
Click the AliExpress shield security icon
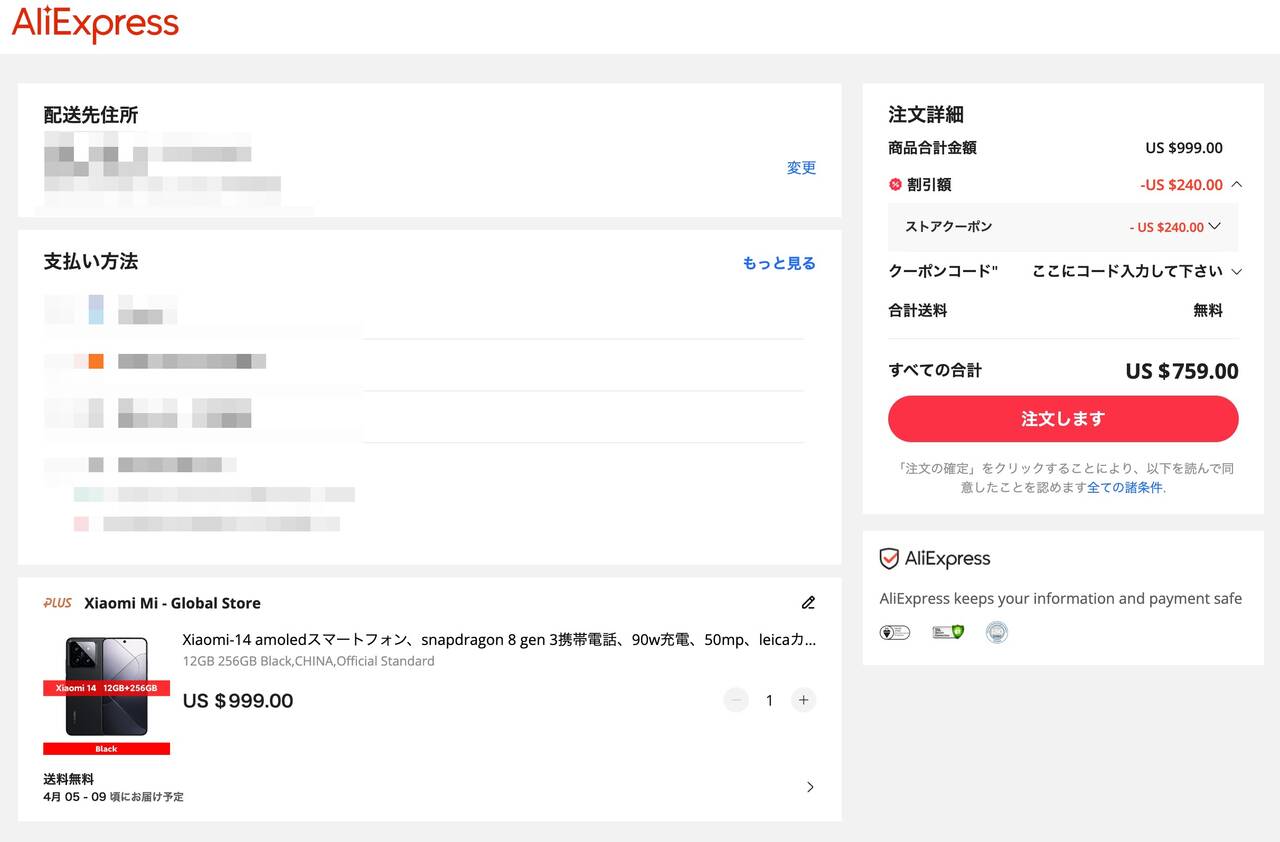pos(889,559)
